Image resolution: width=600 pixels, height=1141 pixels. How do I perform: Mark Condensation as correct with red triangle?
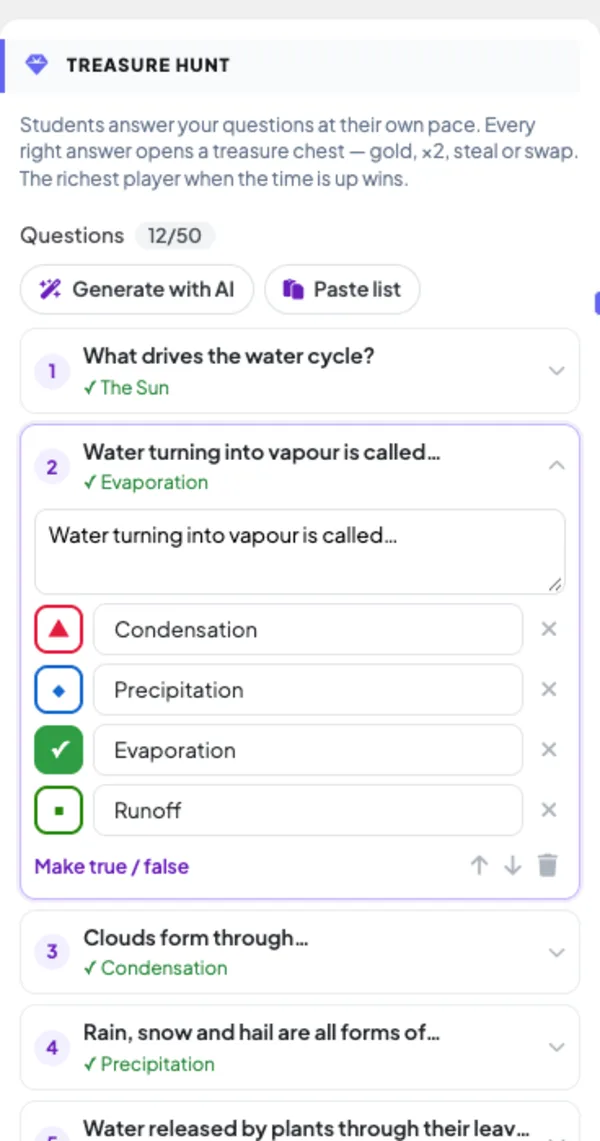[x=59, y=629]
